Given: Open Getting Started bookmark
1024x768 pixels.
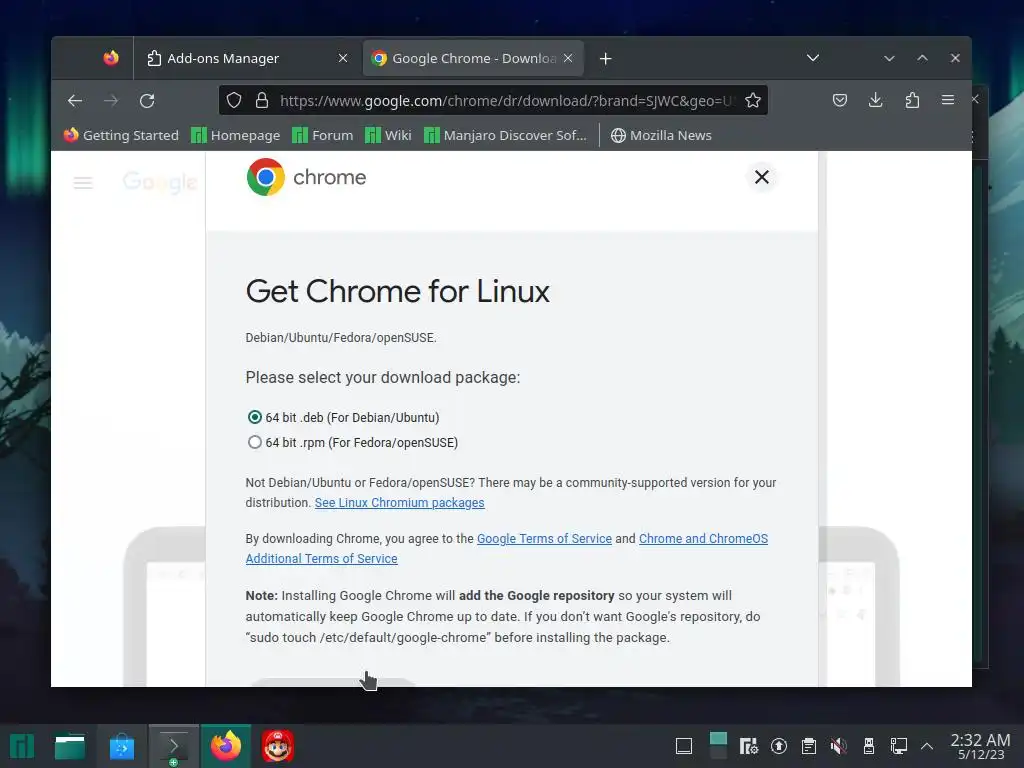Looking at the screenshot, I should tap(121, 135).
